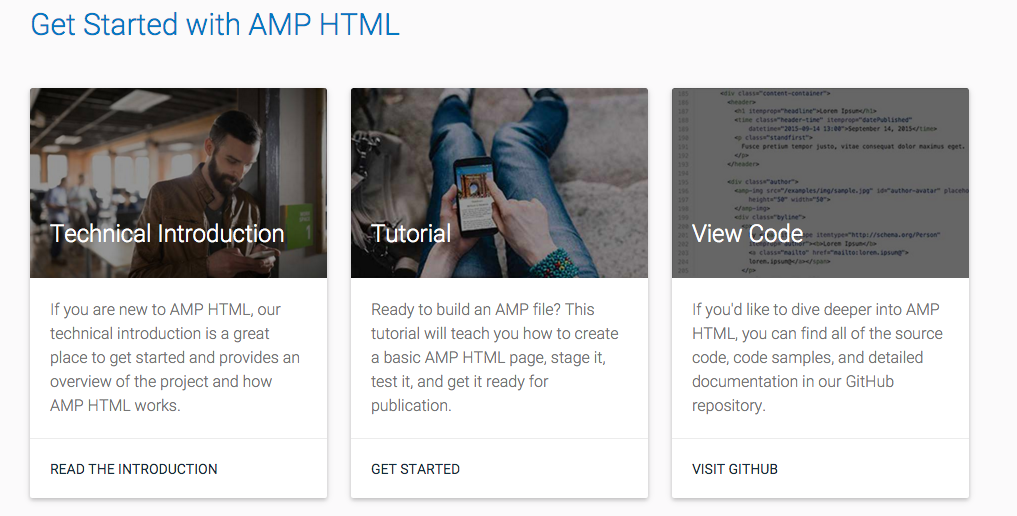Click the "Get Started with AMP HTML" heading
The width and height of the screenshot is (1017, 516).
click(x=215, y=24)
